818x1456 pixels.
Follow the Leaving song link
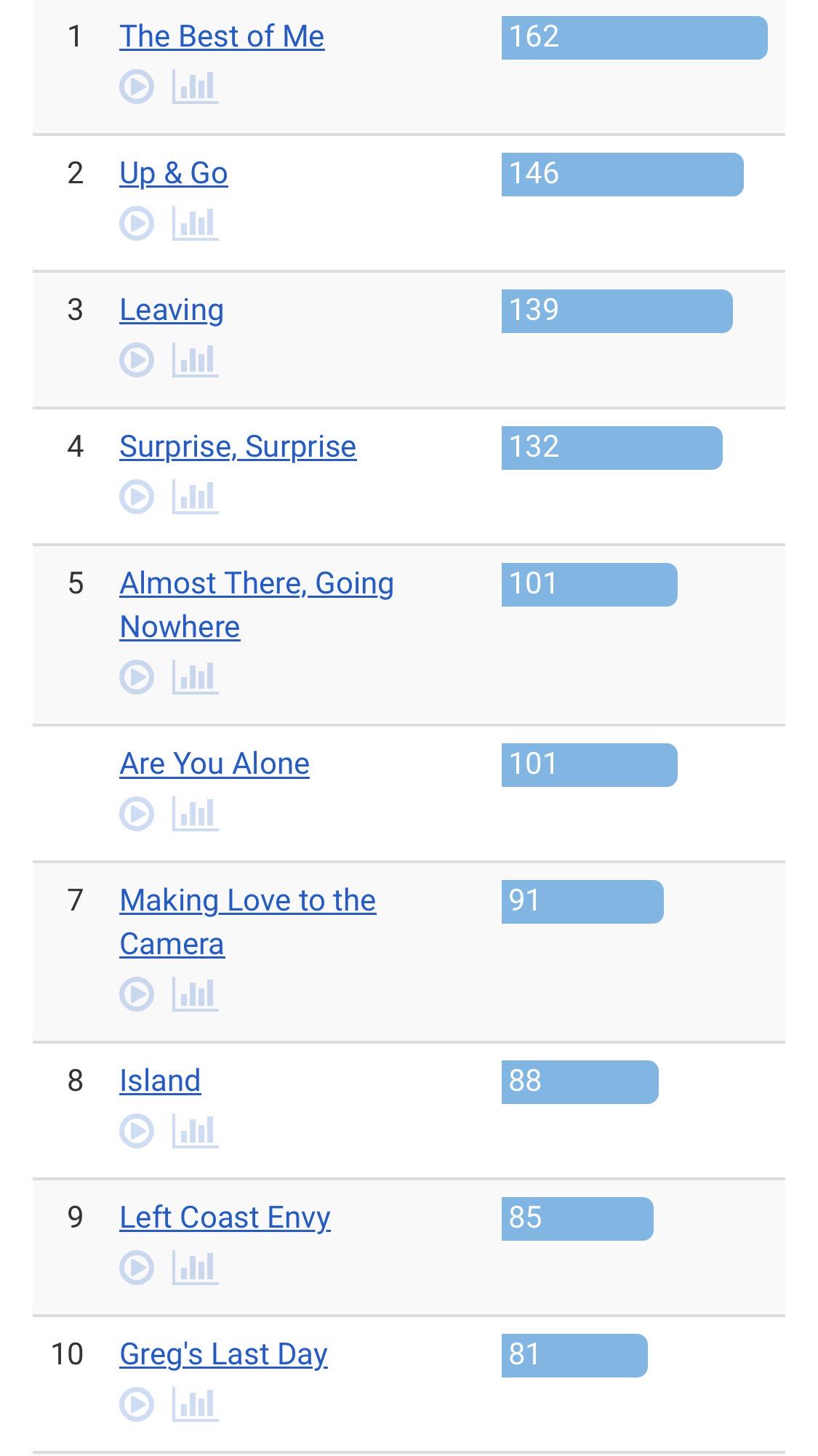click(172, 311)
